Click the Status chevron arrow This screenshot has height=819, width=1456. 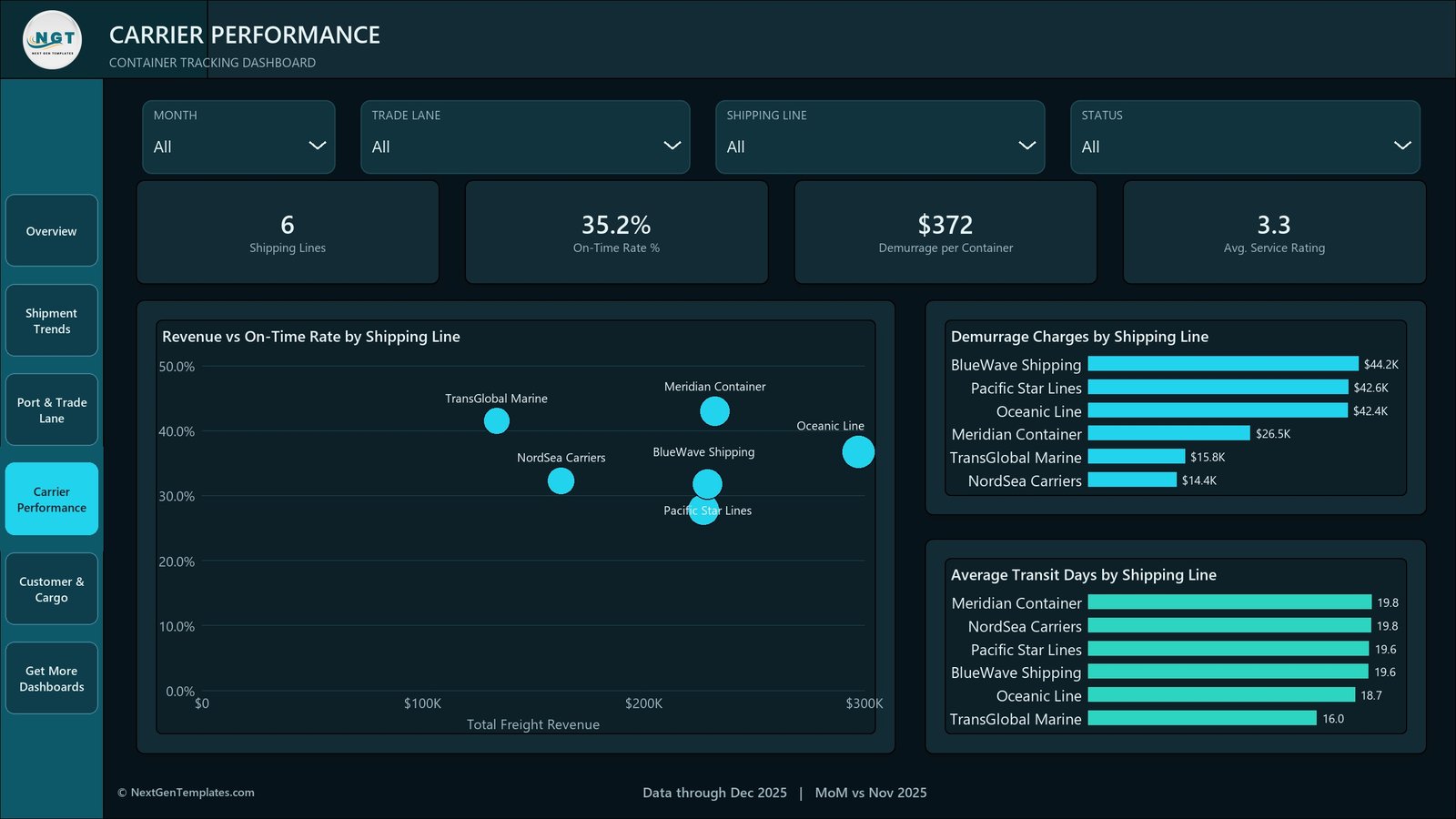1402,146
